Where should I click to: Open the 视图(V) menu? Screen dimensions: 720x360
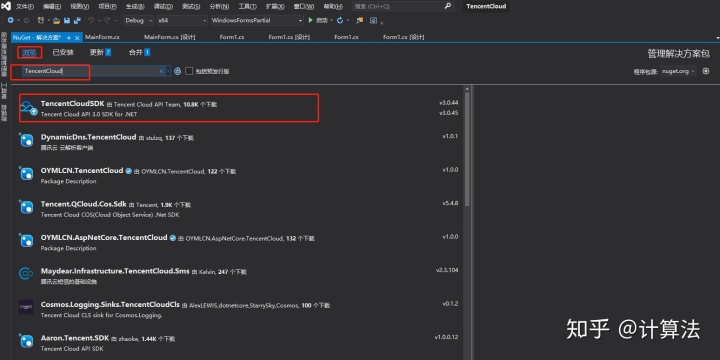(80, 6)
